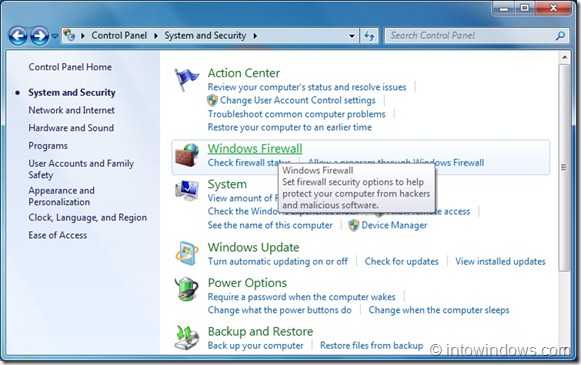Expand the arrow after Control Panel breadcrumb
The image size is (581, 365).
coord(156,36)
